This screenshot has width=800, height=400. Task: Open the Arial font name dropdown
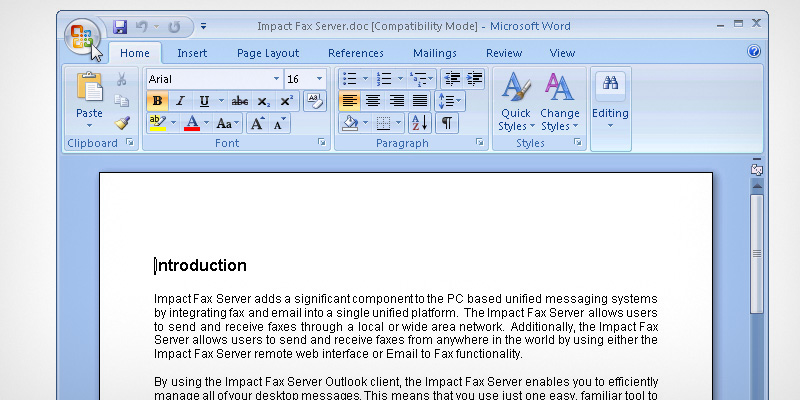point(276,79)
